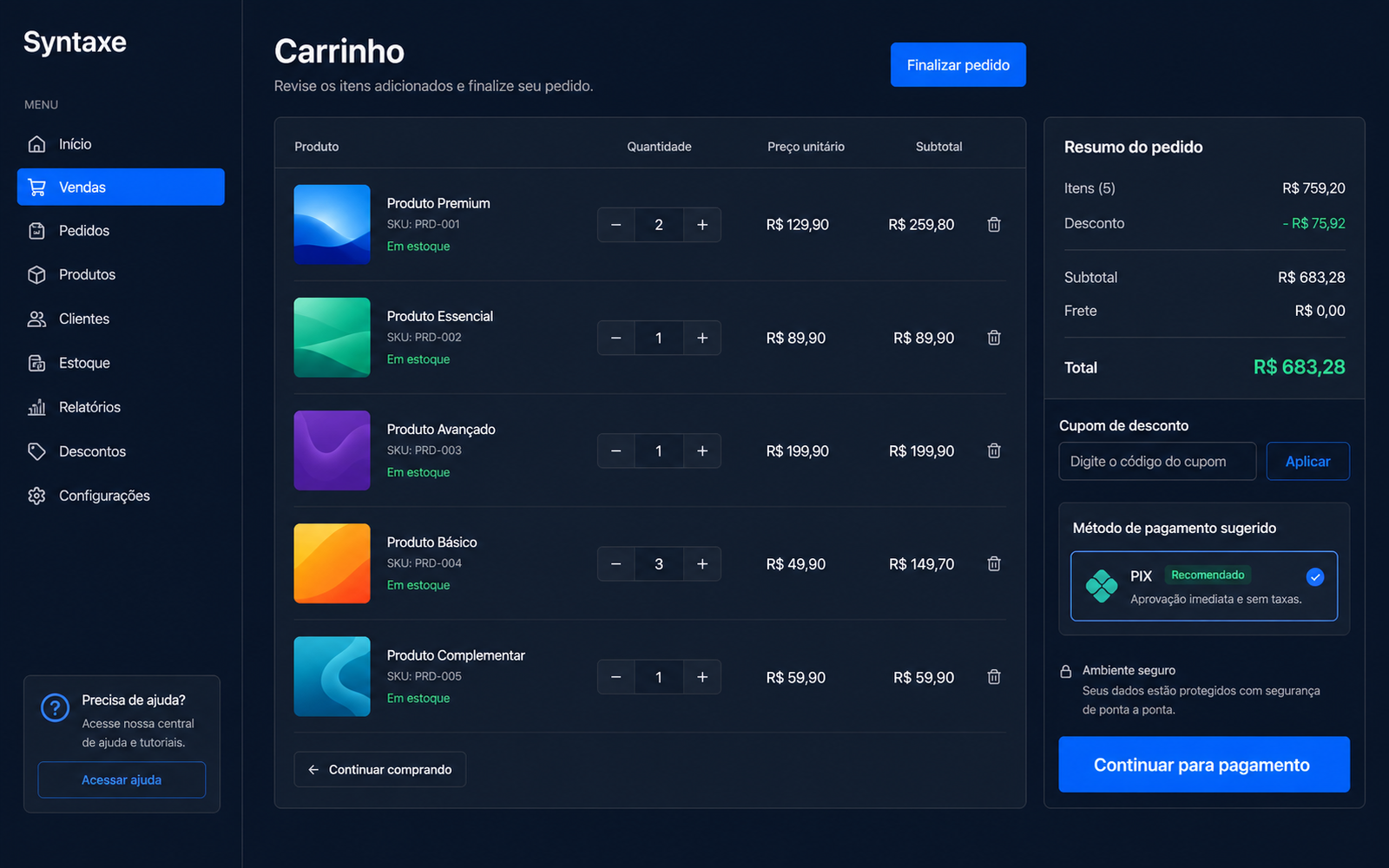The height and width of the screenshot is (868, 1389).
Task: Click the Total value R$ 683,28
Action: pos(1299,367)
